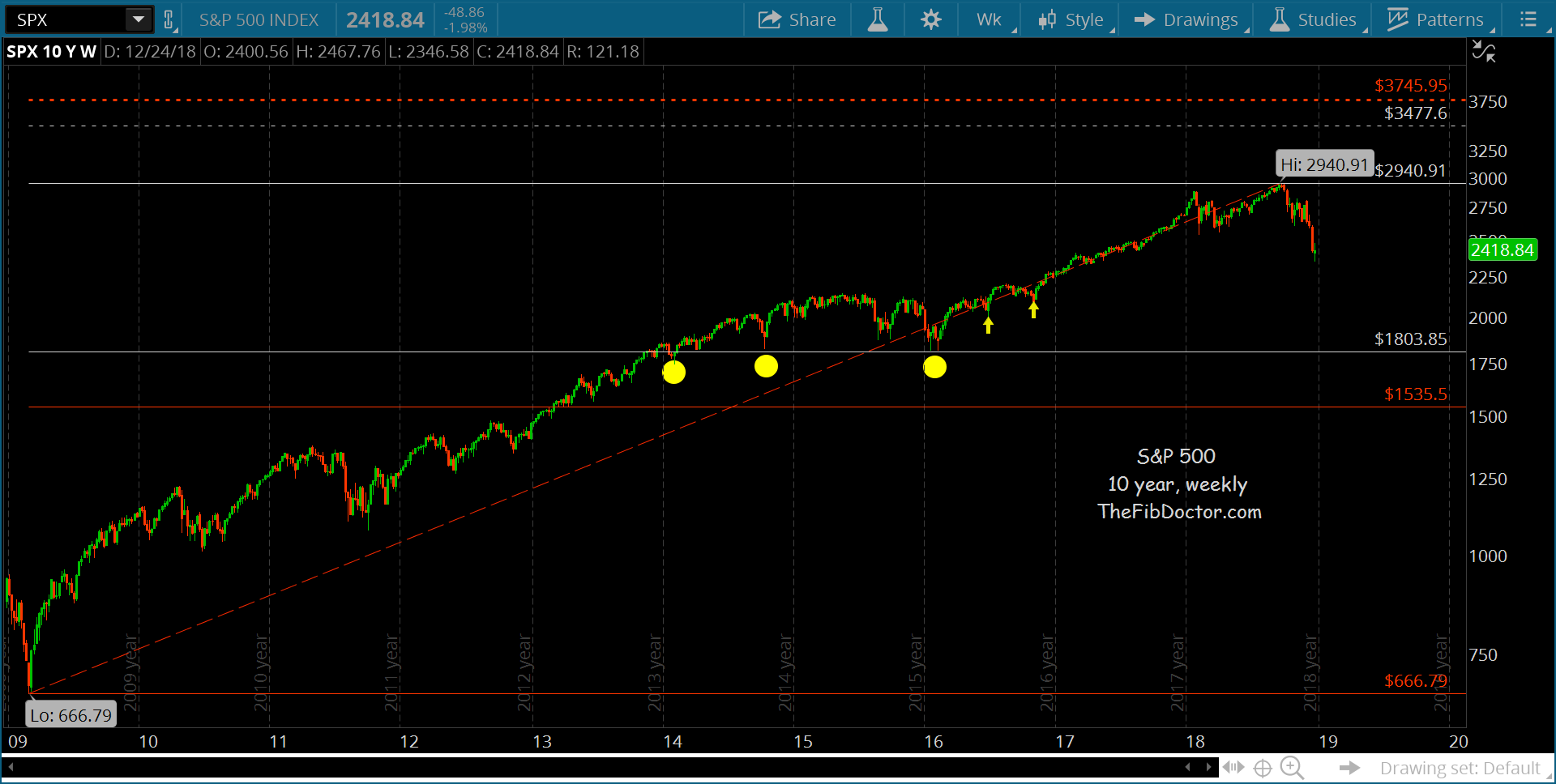Viewport: 1556px width, 784px height.
Task: Click the -1.98% change value
Action: pos(465,28)
